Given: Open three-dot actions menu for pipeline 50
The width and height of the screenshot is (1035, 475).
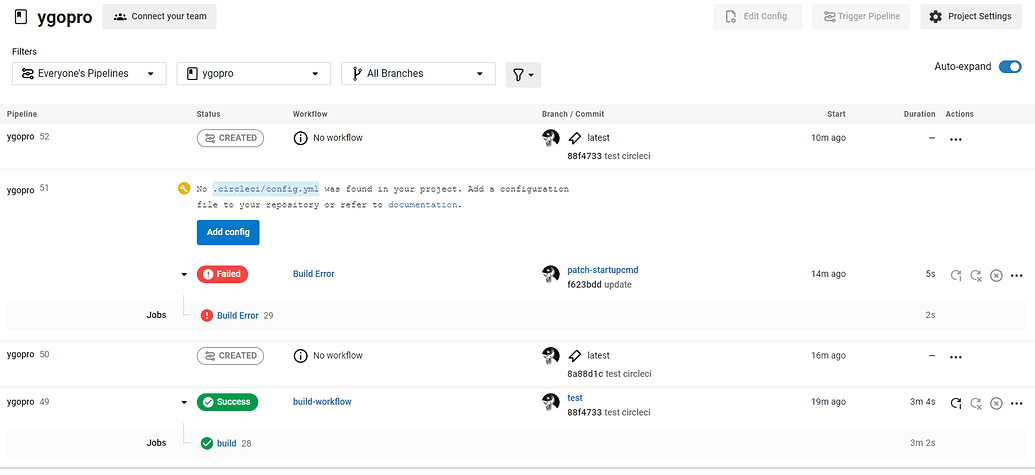Looking at the screenshot, I should coord(956,357).
